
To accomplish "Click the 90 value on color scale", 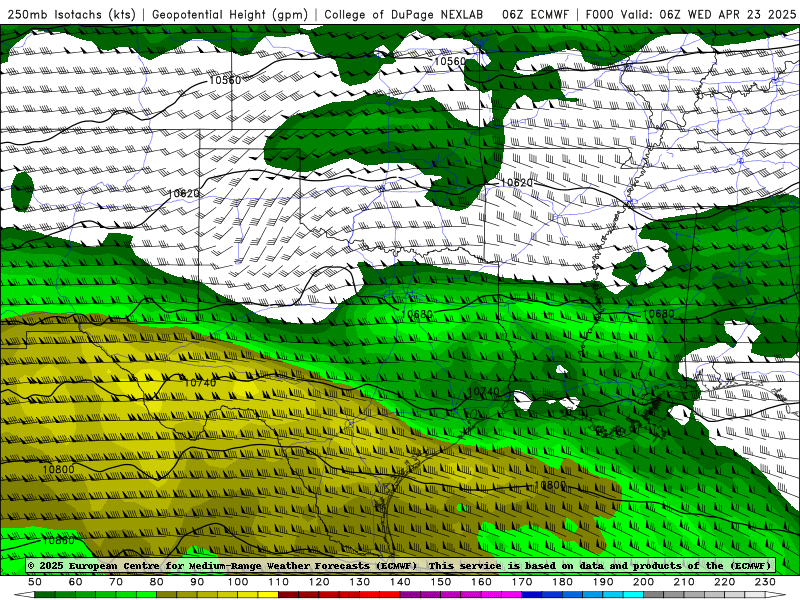I will (x=197, y=582).
